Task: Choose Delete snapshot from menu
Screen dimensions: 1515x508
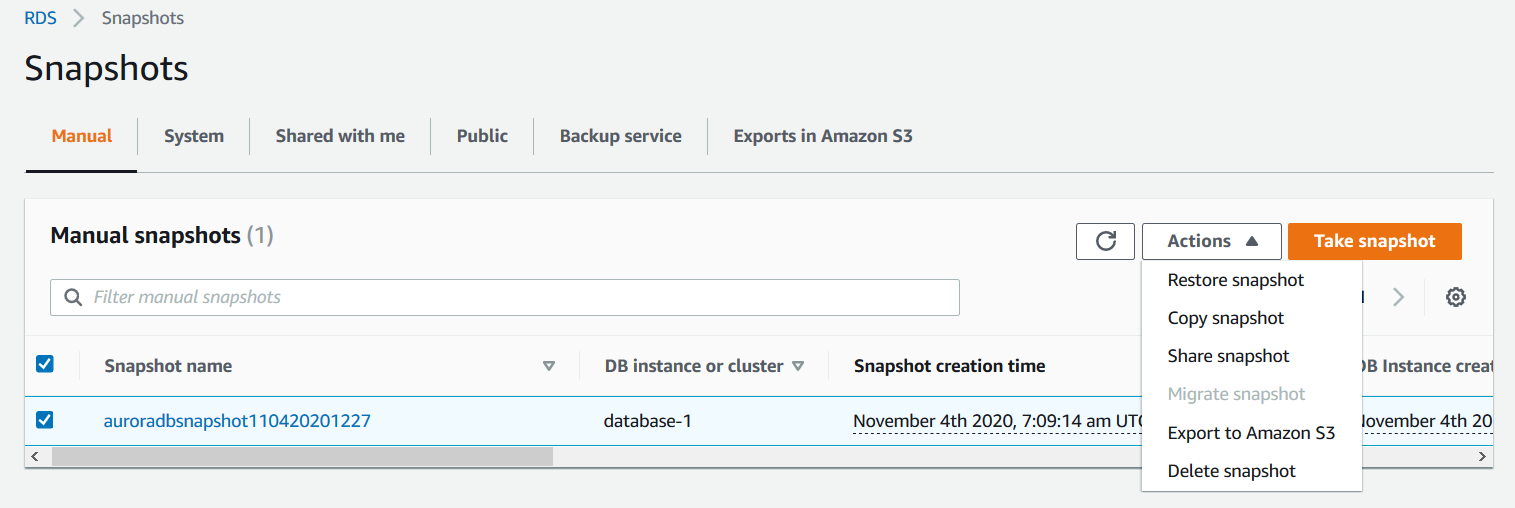Action: tap(1231, 471)
